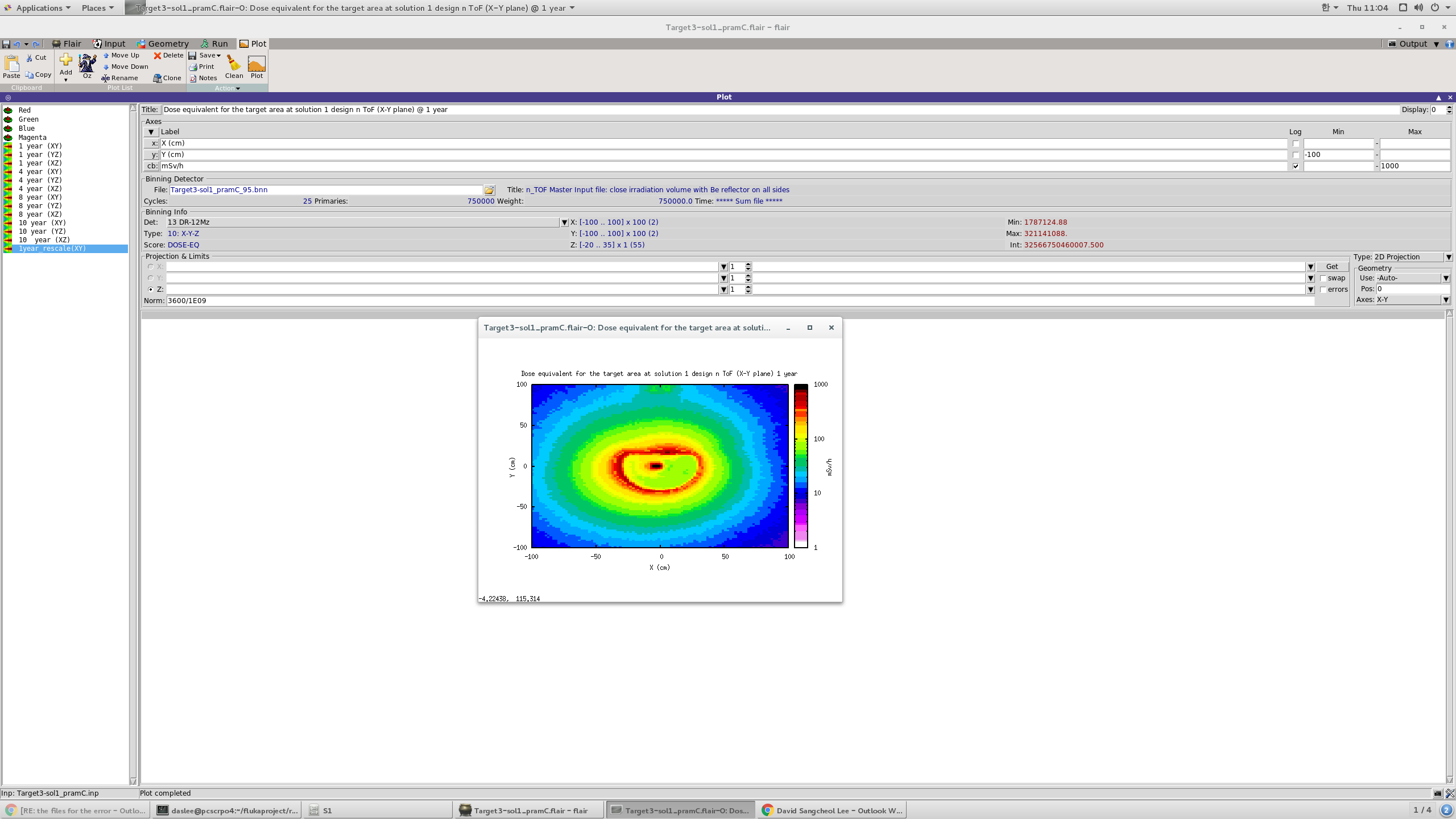Click the status bar tools icon
This screenshot has height=819, width=1456.
tap(1450, 793)
